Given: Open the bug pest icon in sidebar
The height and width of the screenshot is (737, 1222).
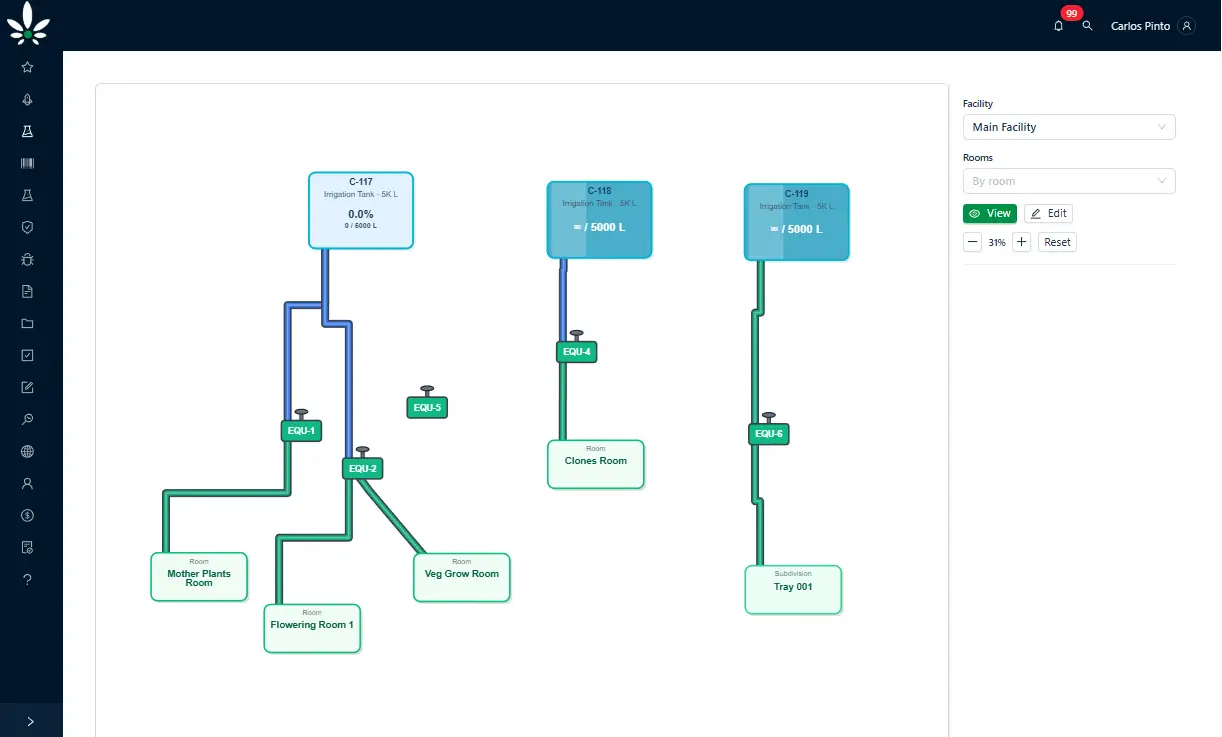Looking at the screenshot, I should point(27,259).
